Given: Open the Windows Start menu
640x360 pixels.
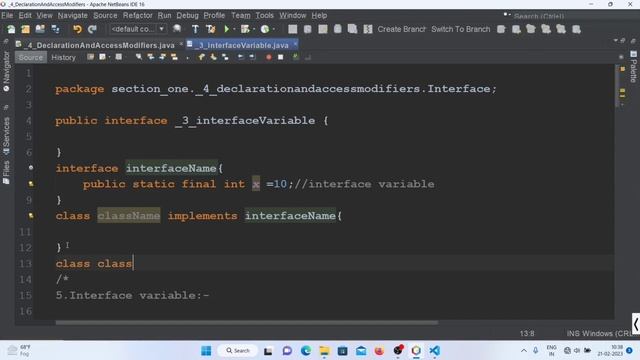Looking at the screenshot, I should (x=206, y=351).
